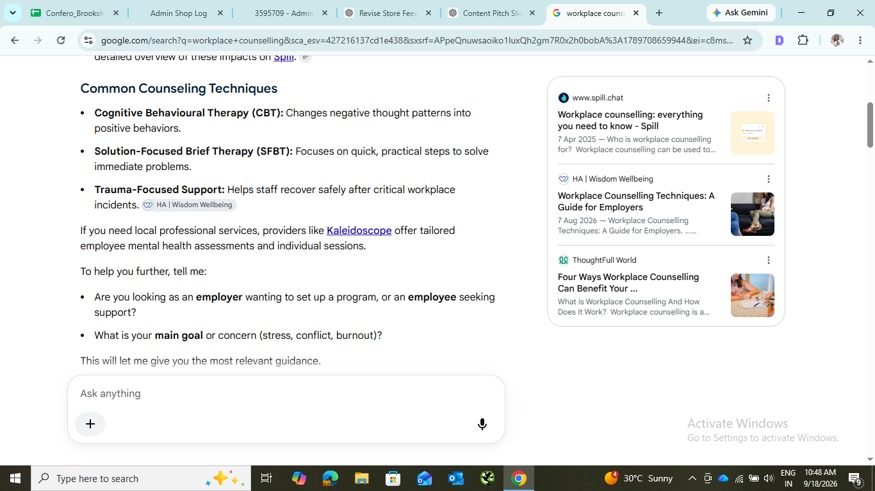This screenshot has height=491, width=875.
Task: Open the 30°C Sunny weather widget
Action: [638, 478]
